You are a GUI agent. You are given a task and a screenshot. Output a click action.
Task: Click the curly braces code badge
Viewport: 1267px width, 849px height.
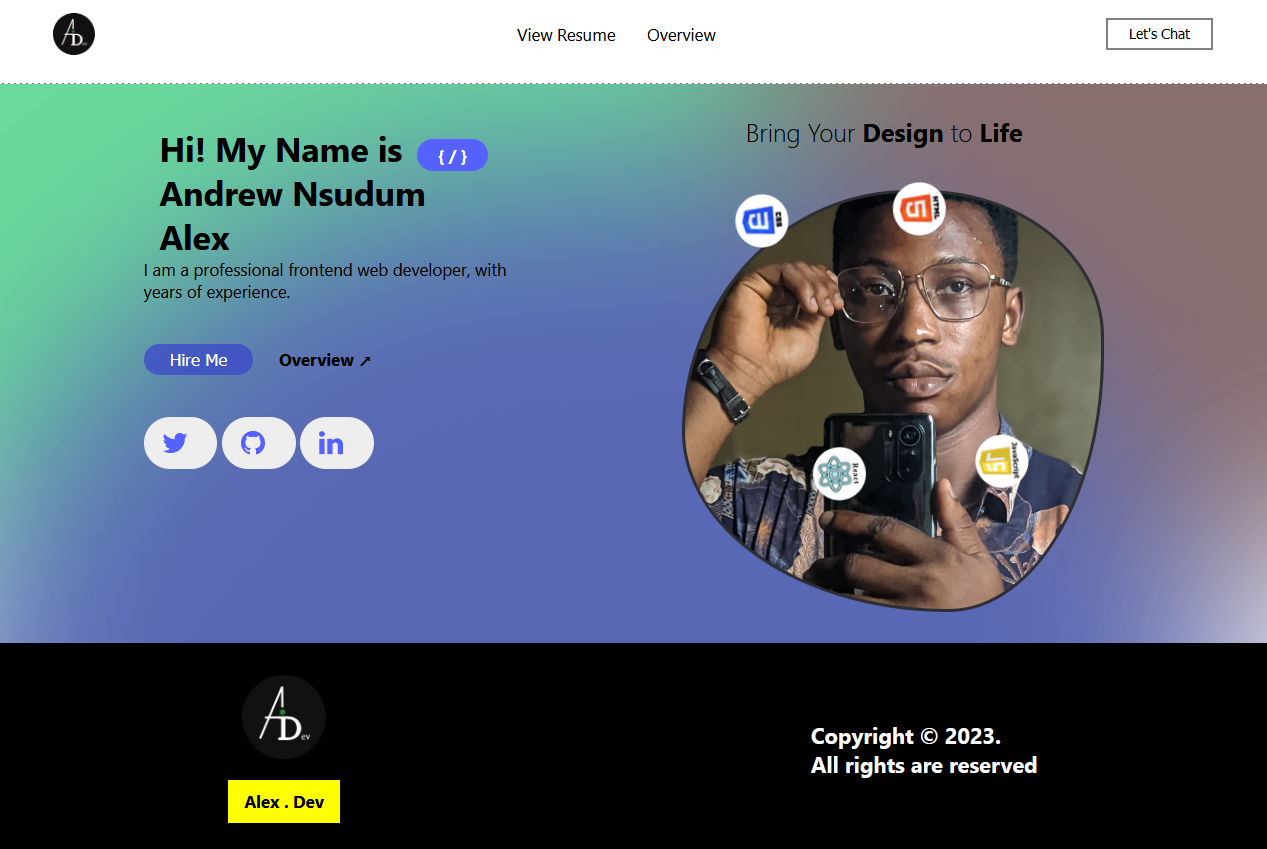point(452,155)
